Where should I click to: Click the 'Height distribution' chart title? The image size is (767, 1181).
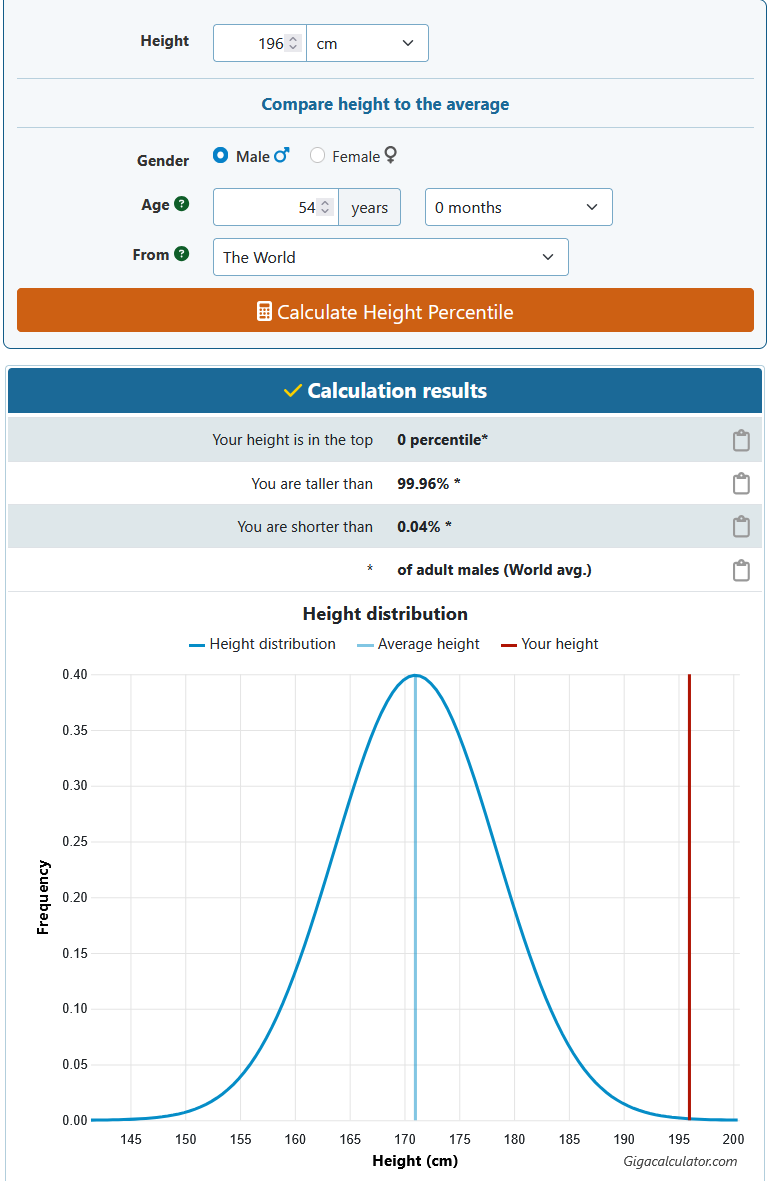[x=385, y=614]
